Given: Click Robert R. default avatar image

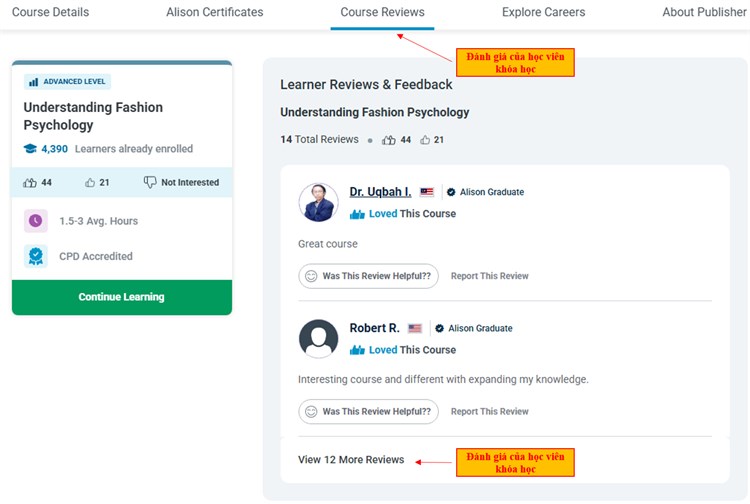Looking at the screenshot, I should tap(318, 339).
